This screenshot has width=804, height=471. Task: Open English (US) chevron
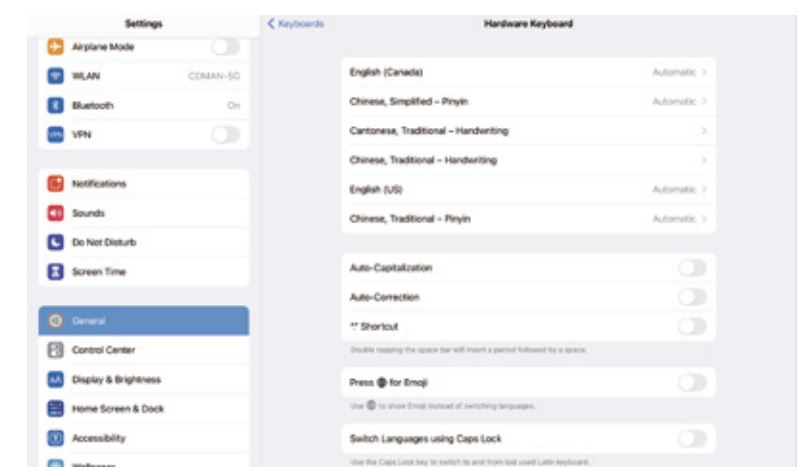705,190
